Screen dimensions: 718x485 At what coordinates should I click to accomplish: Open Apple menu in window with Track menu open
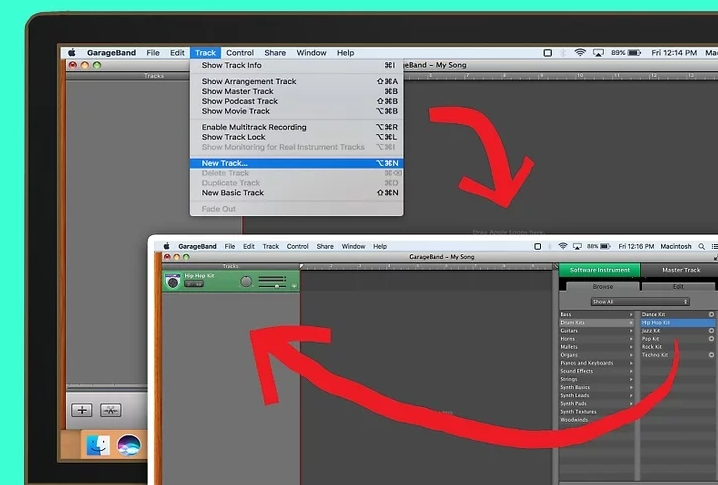tap(72, 53)
